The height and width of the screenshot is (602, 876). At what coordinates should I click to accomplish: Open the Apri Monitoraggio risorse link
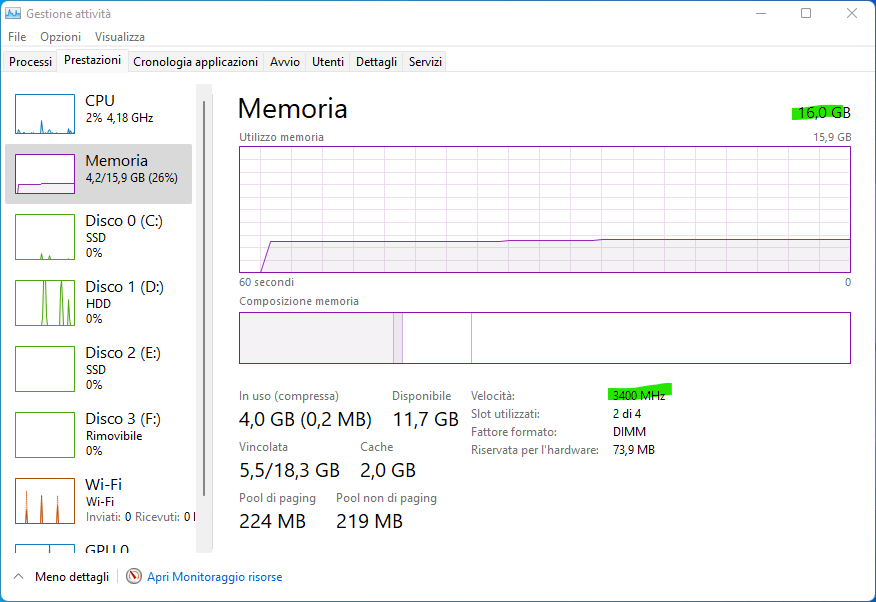coord(214,577)
